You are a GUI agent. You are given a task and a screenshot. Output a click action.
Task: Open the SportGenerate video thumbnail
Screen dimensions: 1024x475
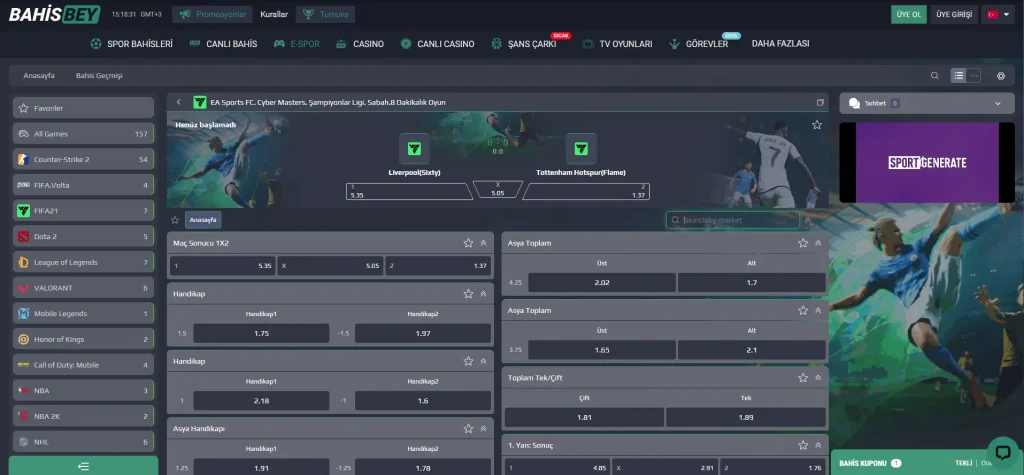[927, 163]
